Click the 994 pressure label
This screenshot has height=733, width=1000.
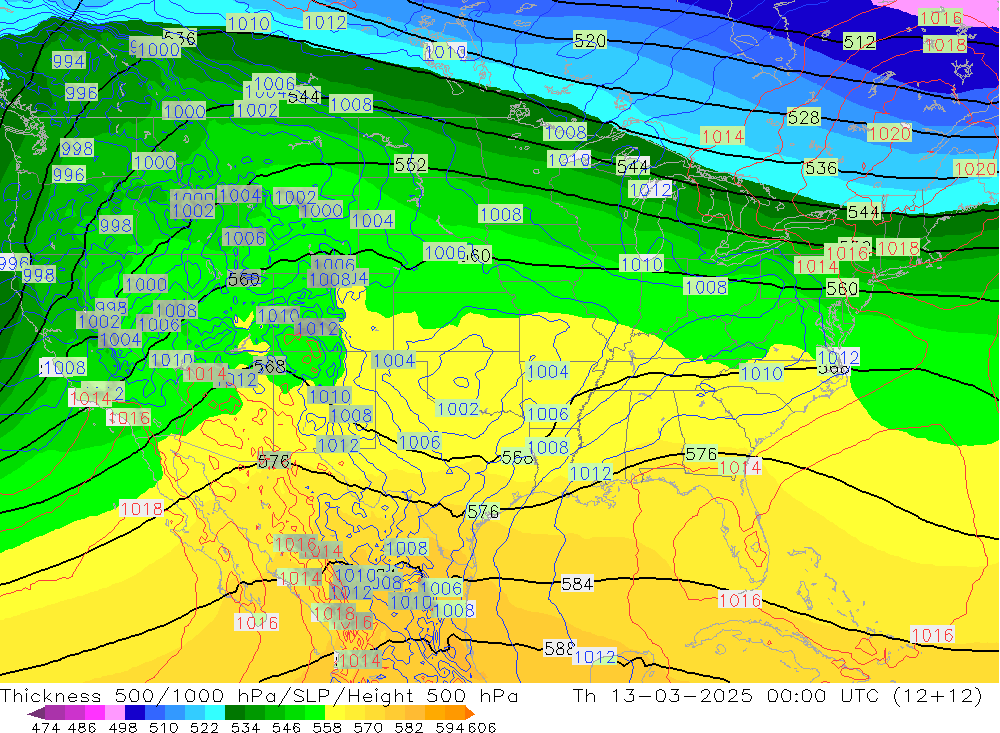tap(68, 61)
